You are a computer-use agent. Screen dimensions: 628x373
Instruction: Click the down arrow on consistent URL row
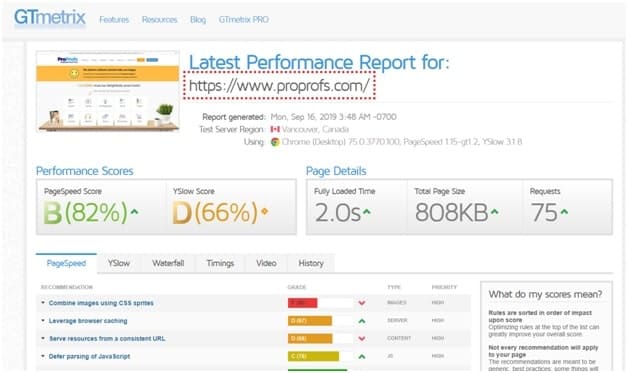click(x=362, y=339)
